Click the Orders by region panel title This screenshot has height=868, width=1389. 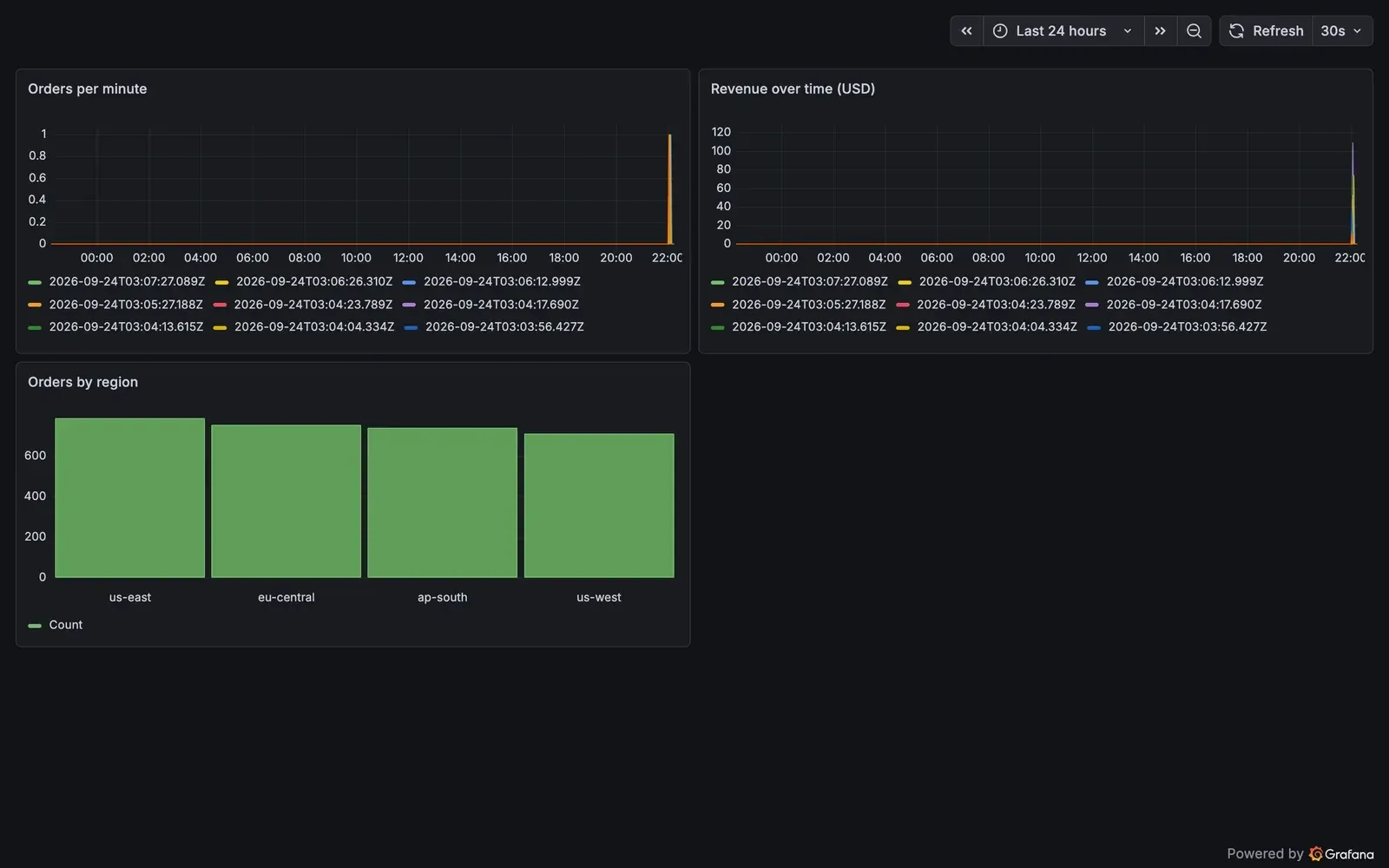pos(82,382)
